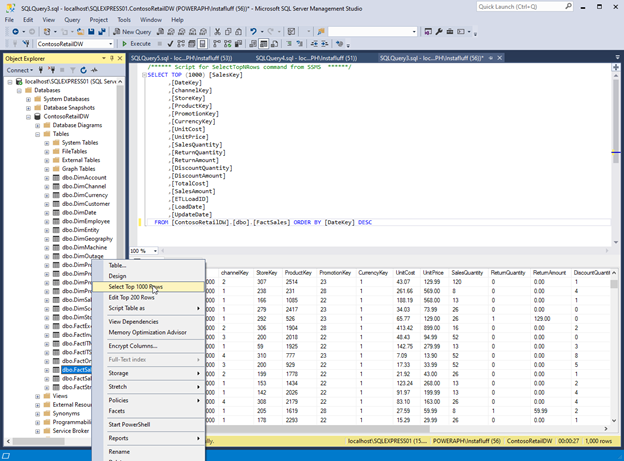Click the Save toolbar icon
Screen dimensions: 624x461
(91, 32)
